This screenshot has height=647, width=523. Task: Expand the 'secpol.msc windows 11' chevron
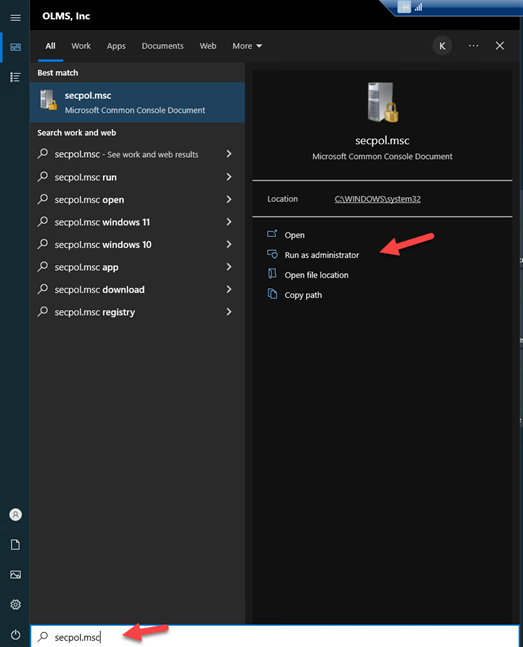click(229, 222)
